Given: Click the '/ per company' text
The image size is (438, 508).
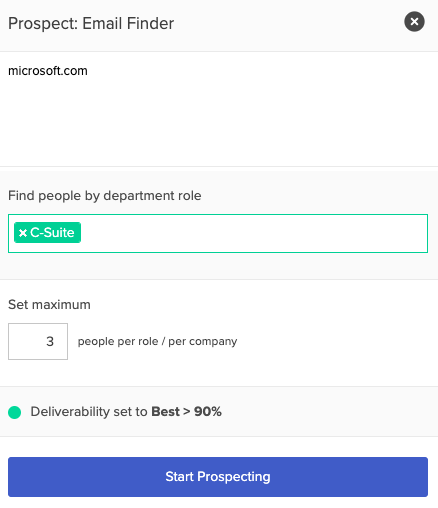Looking at the screenshot, I should (x=200, y=341).
